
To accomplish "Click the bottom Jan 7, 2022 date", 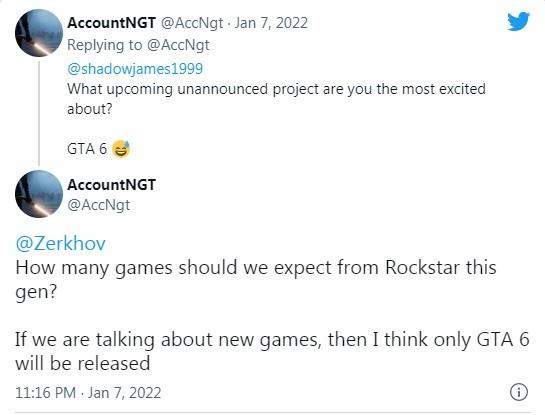I will coord(124,393).
